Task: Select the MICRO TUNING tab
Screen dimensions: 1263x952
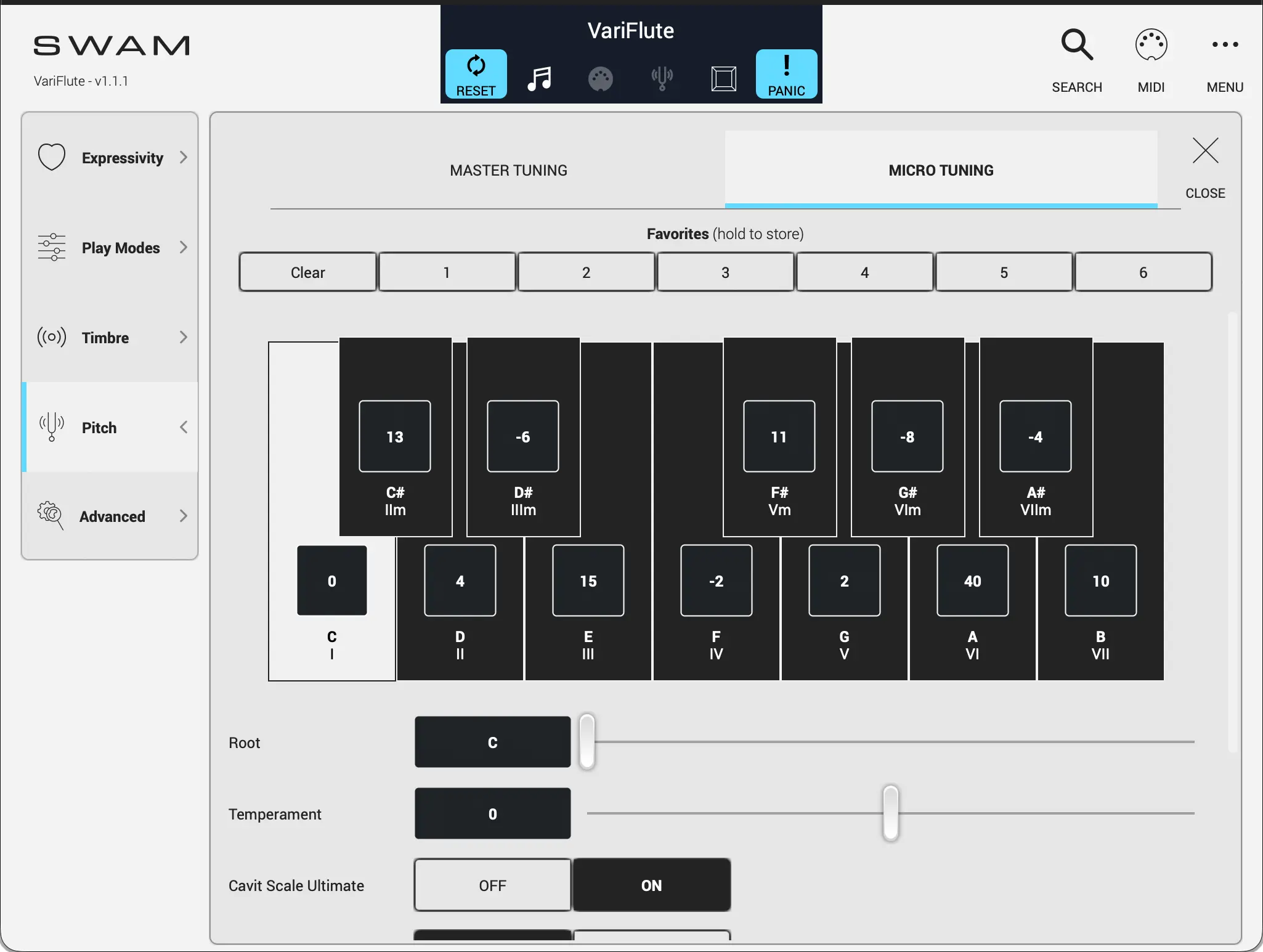Action: (940, 170)
